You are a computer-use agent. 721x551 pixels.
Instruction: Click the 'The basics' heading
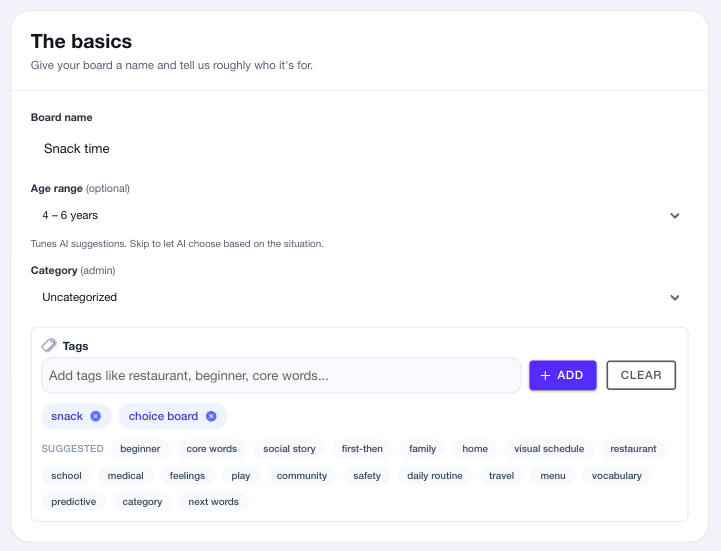81,41
